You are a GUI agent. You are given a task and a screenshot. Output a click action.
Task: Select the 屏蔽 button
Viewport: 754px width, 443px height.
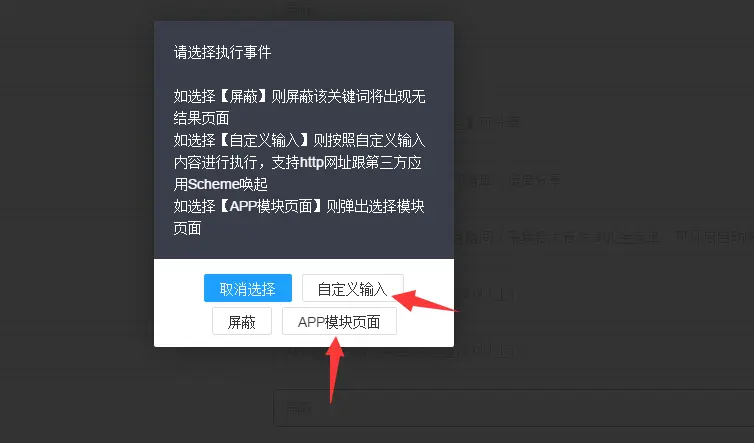click(x=242, y=321)
